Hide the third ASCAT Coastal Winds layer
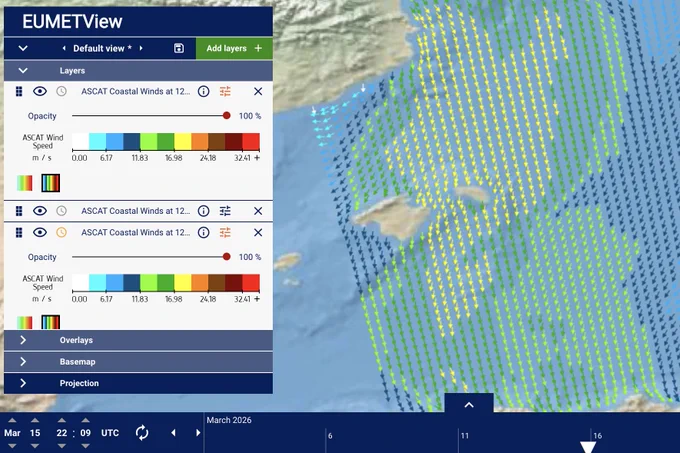The image size is (680, 453). pyautogui.click(x=40, y=232)
